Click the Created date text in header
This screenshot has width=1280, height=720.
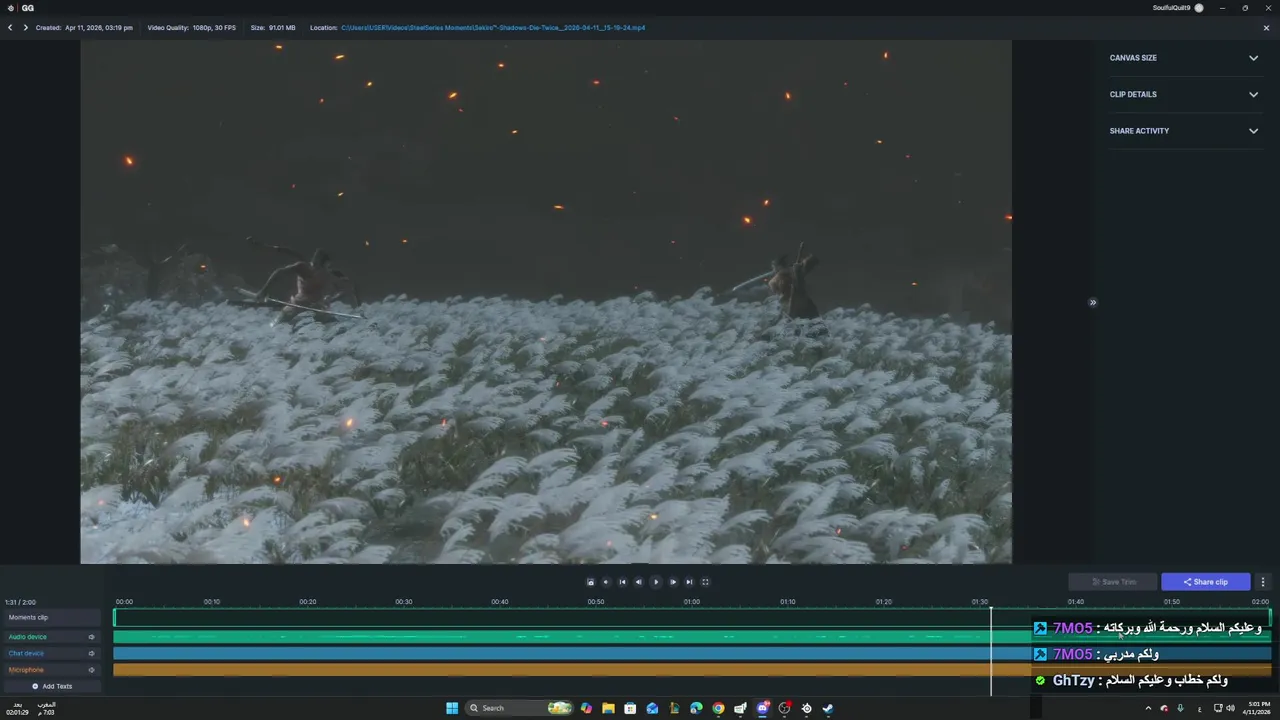coord(84,28)
